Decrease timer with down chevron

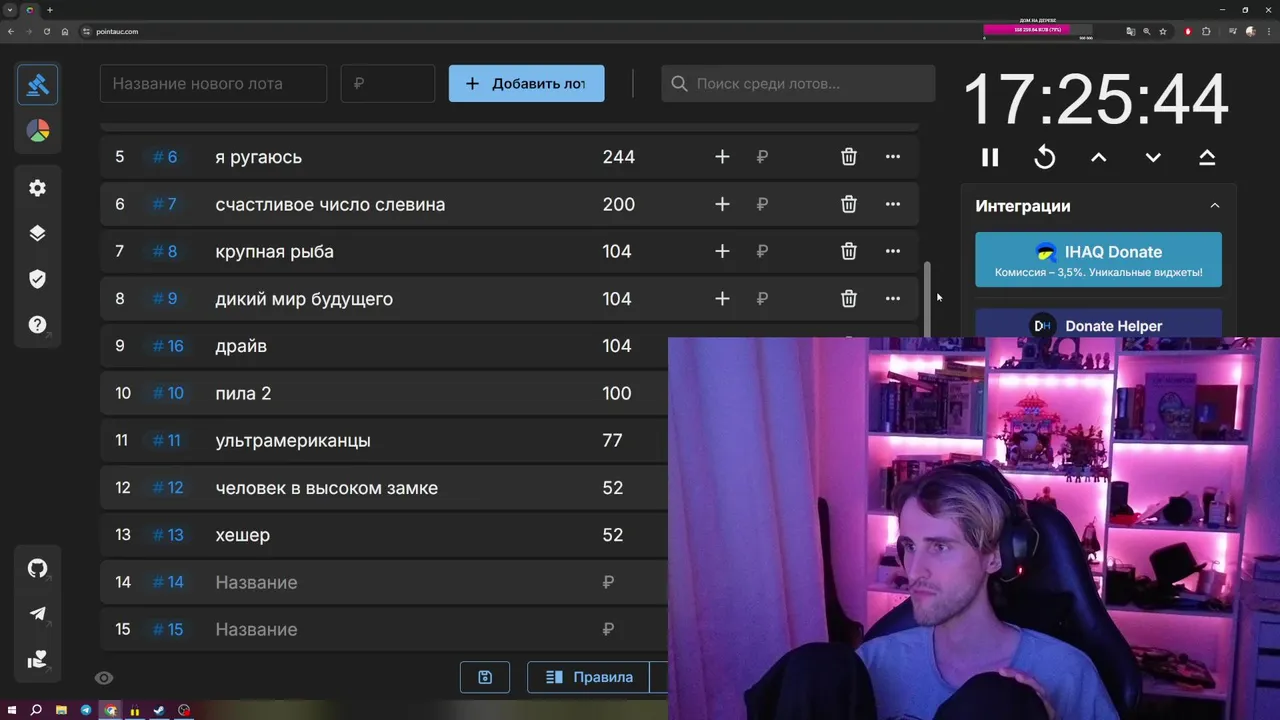pyautogui.click(x=1153, y=157)
